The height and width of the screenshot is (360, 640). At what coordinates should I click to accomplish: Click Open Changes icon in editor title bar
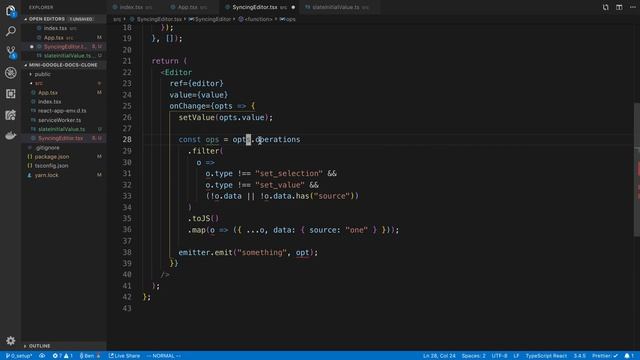pos(605,7)
